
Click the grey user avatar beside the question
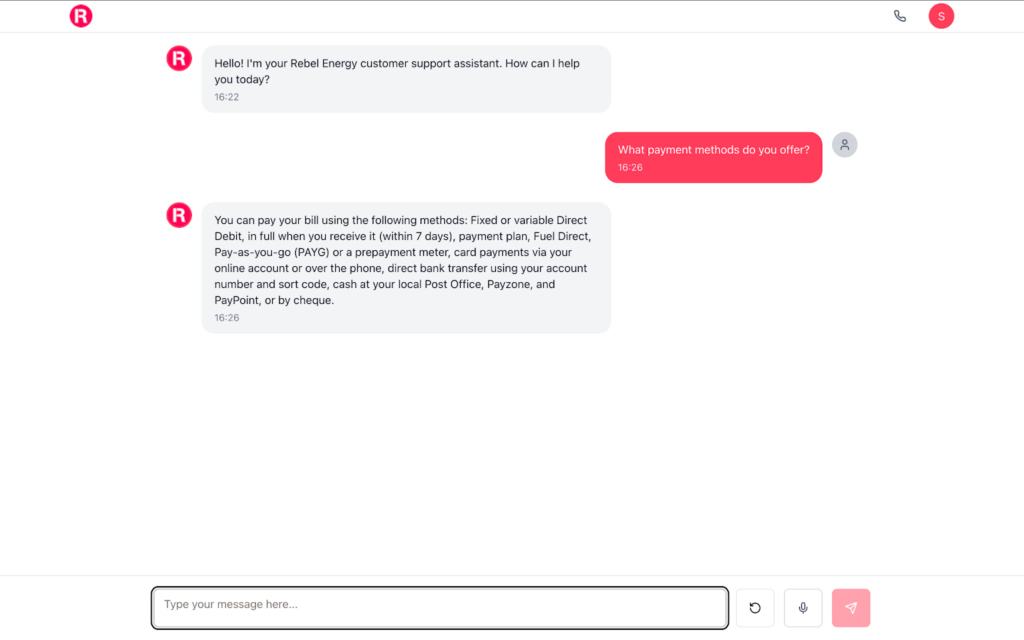(845, 145)
